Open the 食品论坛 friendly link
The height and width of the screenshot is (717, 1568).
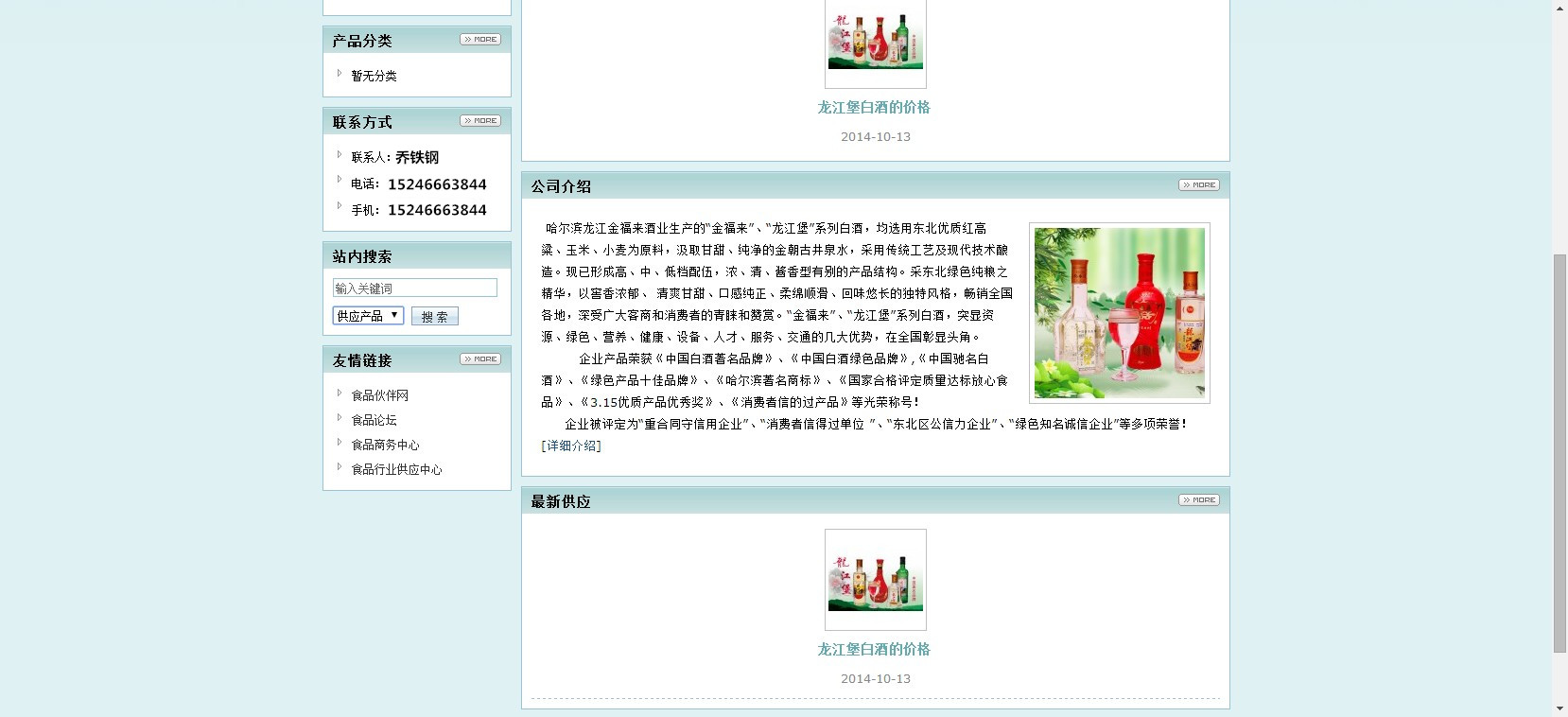pos(375,420)
